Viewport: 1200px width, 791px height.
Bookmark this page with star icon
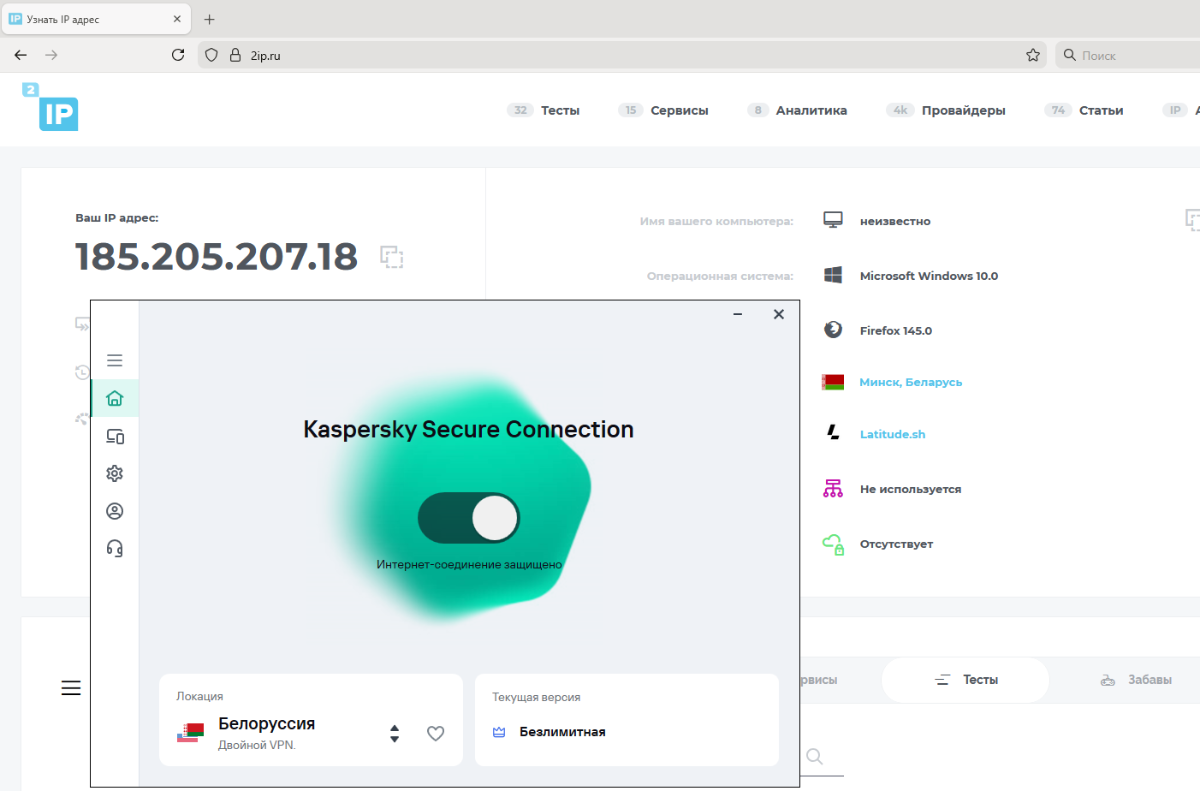[x=1033, y=56]
